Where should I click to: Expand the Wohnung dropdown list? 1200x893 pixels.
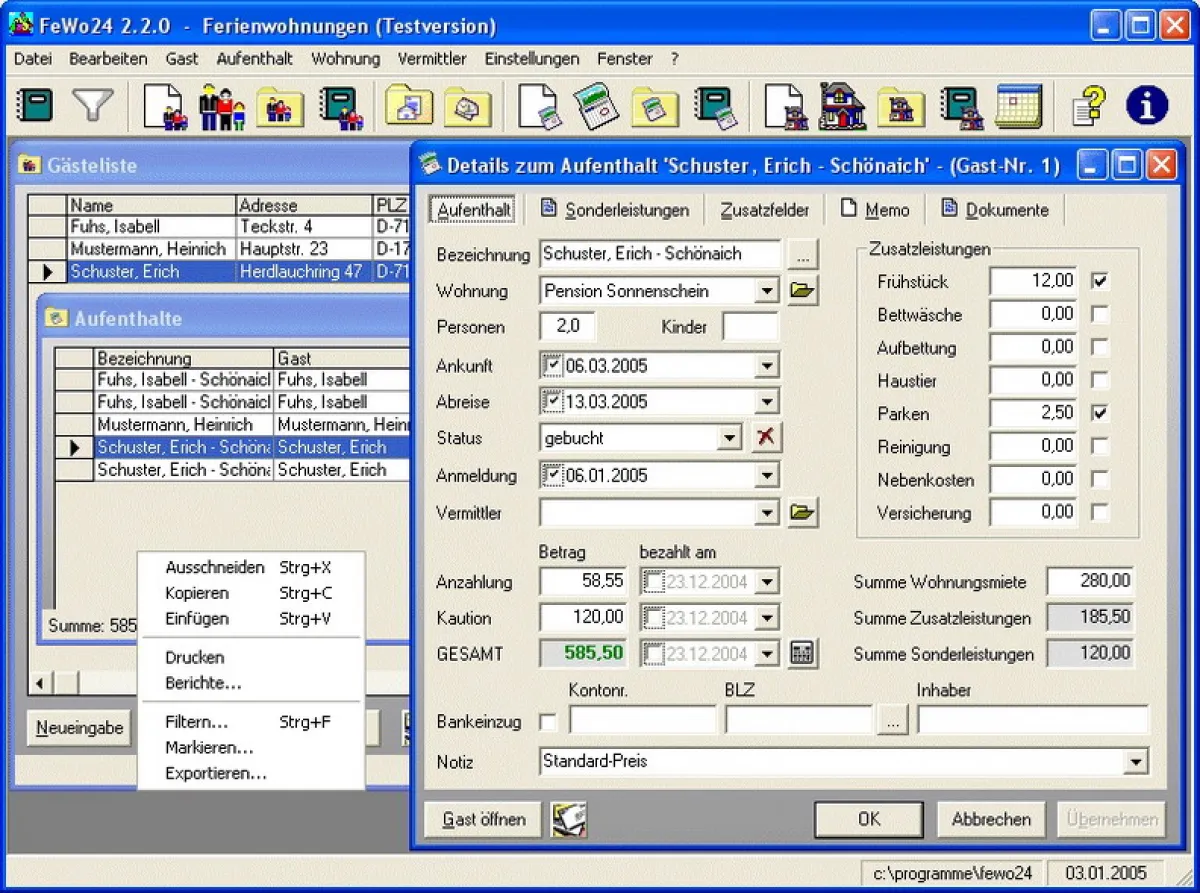coord(767,291)
